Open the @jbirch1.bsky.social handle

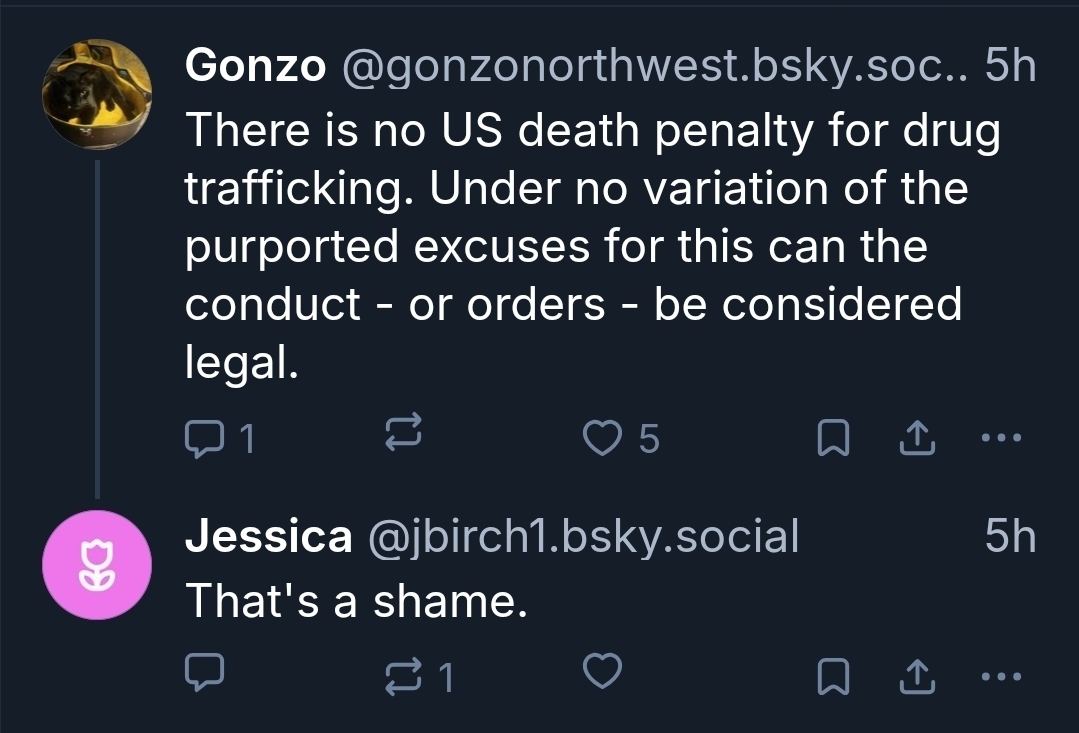[584, 537]
